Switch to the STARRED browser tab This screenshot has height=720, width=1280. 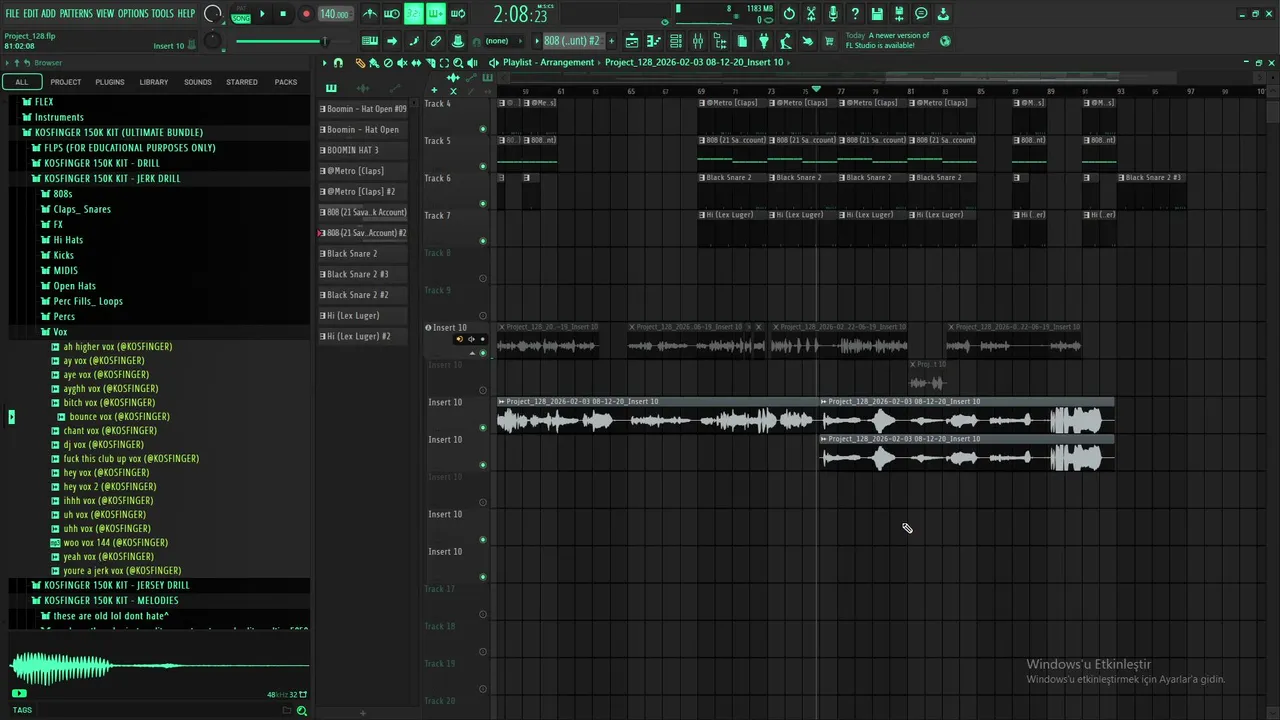[x=242, y=82]
